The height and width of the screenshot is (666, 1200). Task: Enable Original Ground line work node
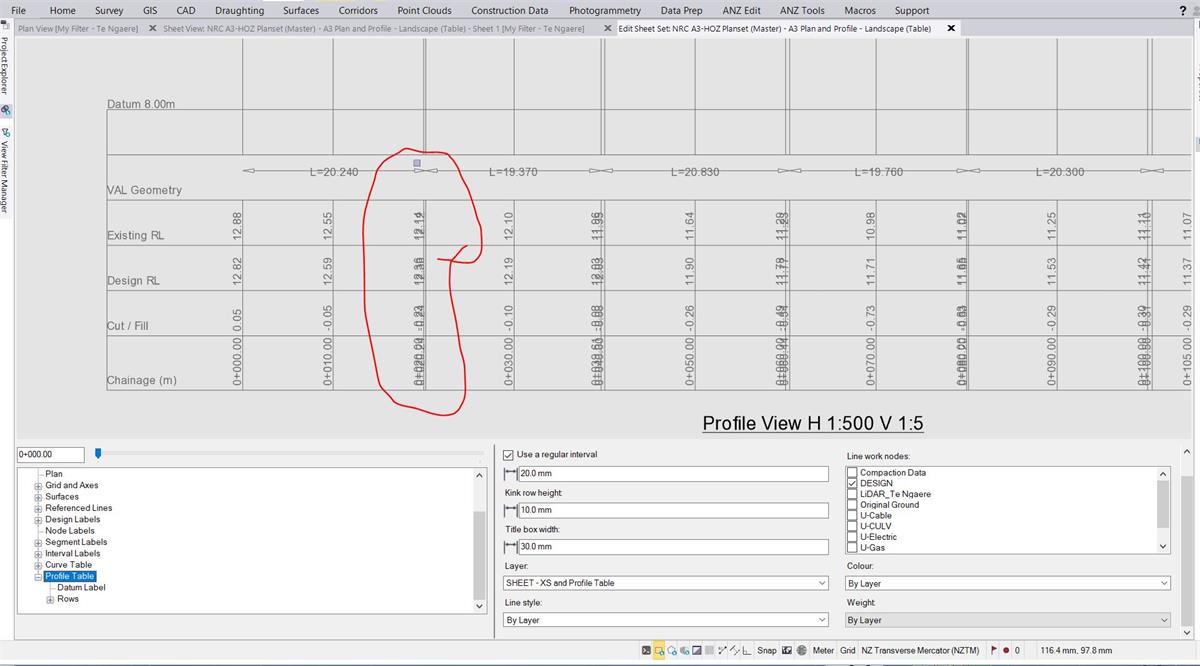pos(853,505)
